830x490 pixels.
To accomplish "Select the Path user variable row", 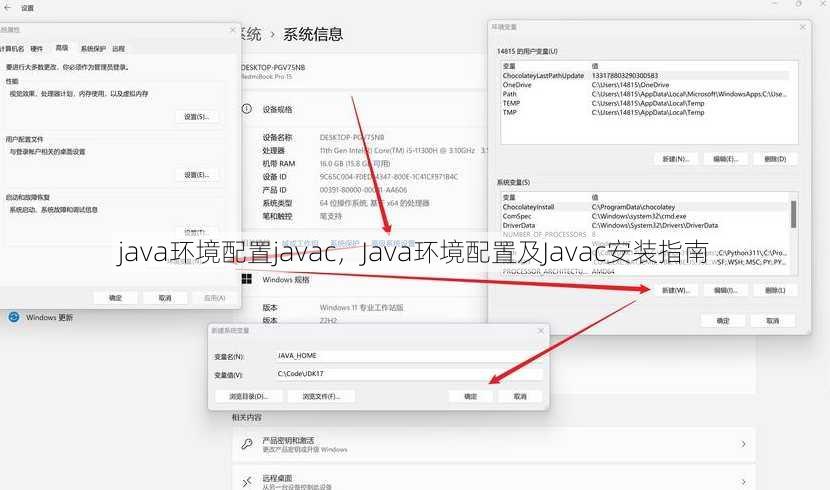I will (x=645, y=94).
